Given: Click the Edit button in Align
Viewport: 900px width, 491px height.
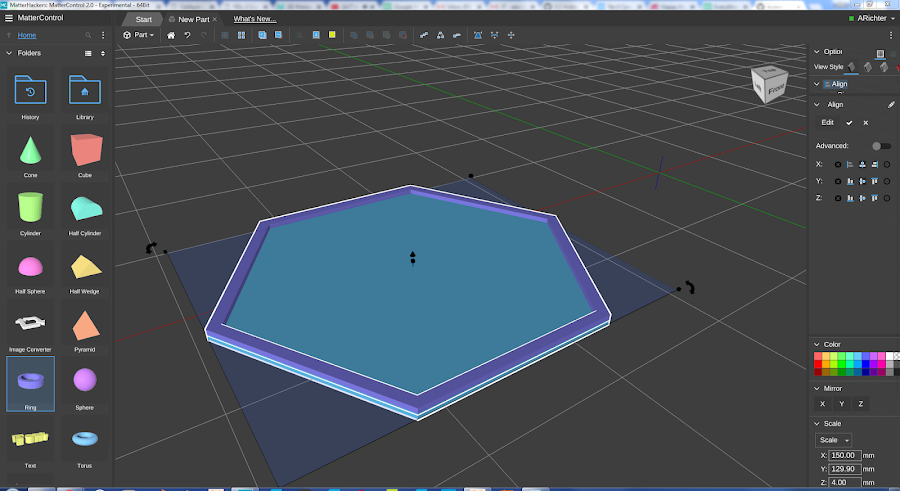Looking at the screenshot, I should click(x=827, y=122).
